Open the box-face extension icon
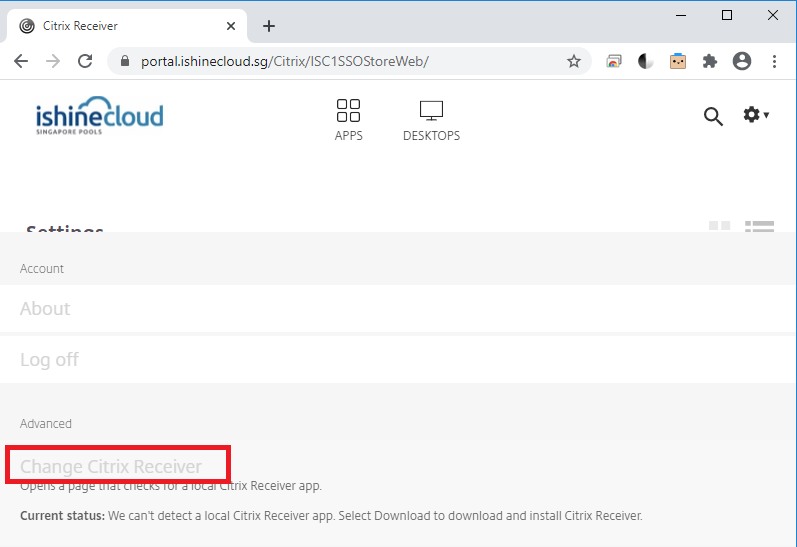 pos(678,62)
